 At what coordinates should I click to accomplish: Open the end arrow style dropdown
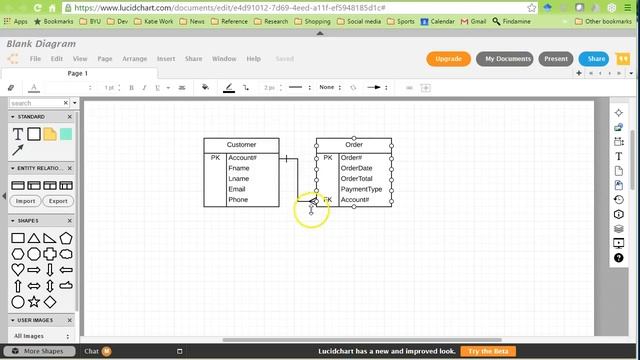(377, 87)
